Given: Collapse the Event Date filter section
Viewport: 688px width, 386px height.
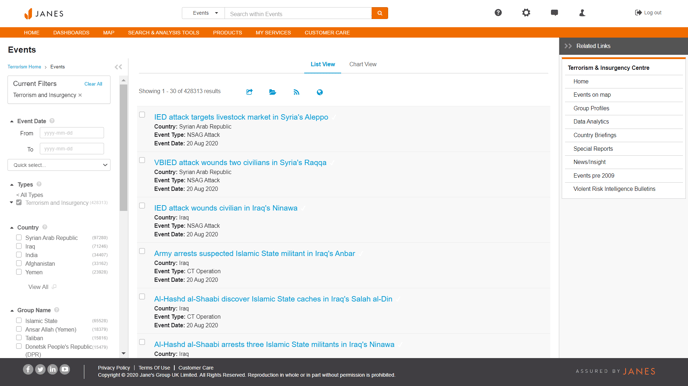Looking at the screenshot, I should pos(12,121).
